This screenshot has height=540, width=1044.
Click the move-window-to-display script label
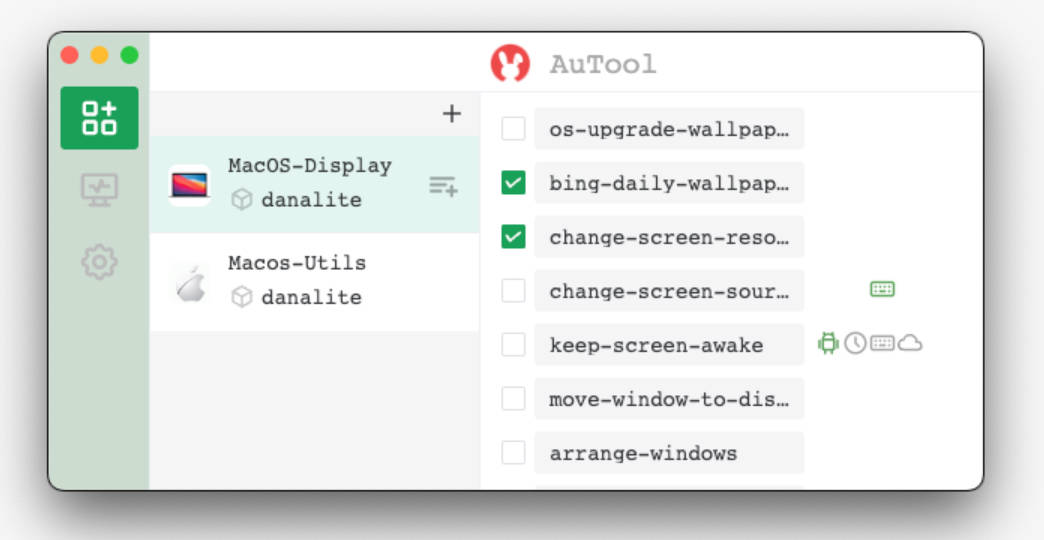point(669,399)
